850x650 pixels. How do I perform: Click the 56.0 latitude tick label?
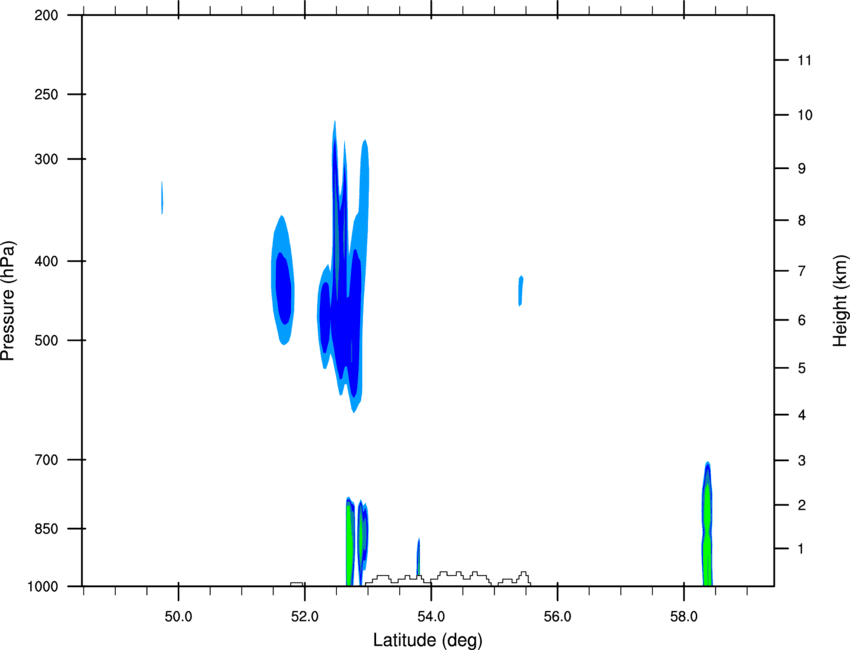558,617
